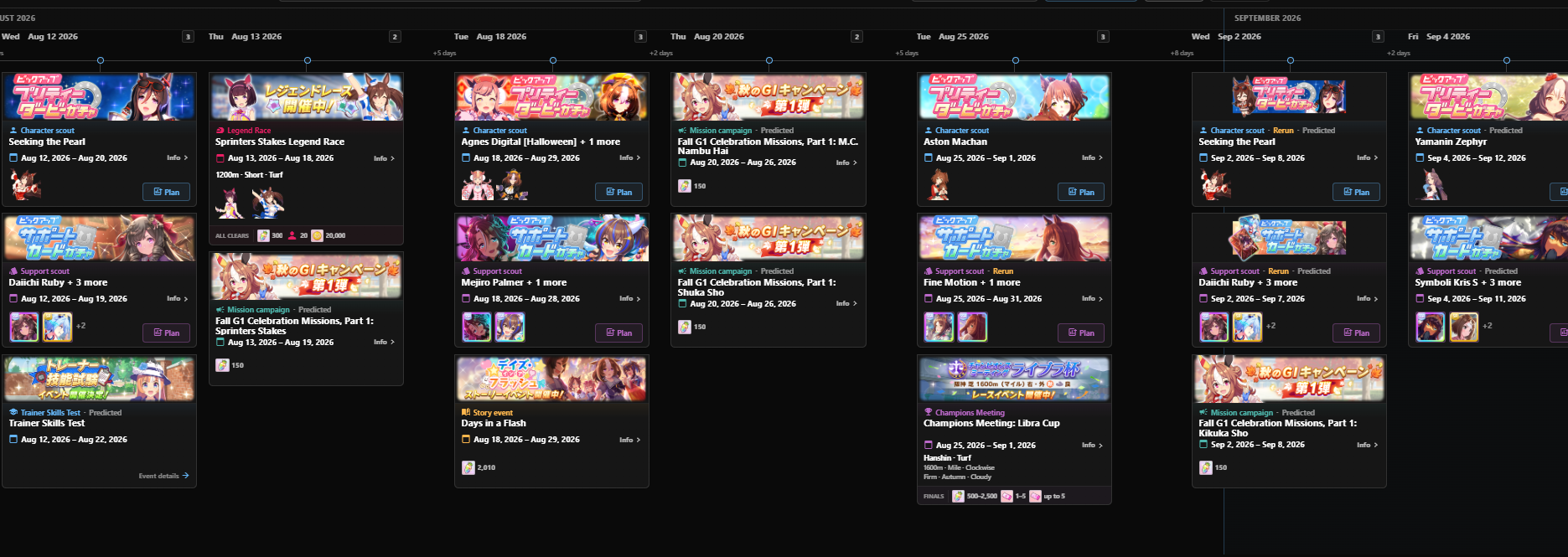The width and height of the screenshot is (1568, 557).
Task: Expand Info for Kikuka Sho missions
Action: 1367,445
